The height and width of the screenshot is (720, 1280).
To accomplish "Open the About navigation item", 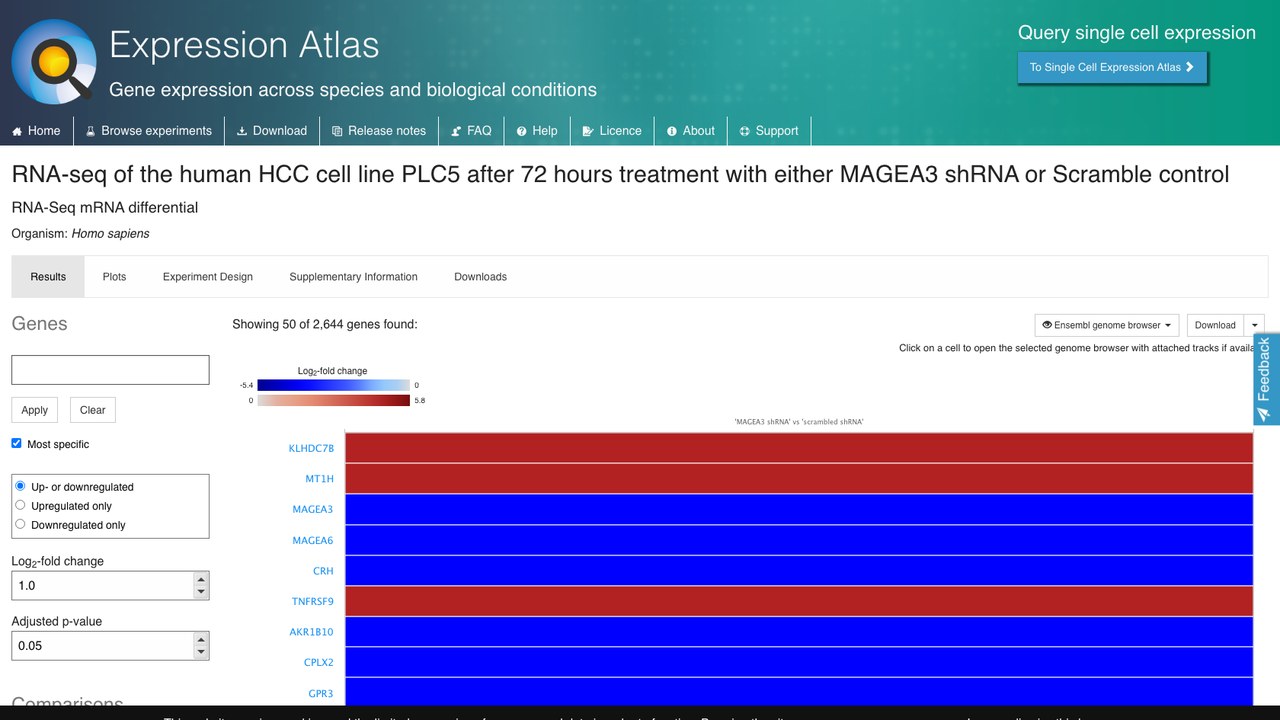I will pyautogui.click(x=691, y=131).
